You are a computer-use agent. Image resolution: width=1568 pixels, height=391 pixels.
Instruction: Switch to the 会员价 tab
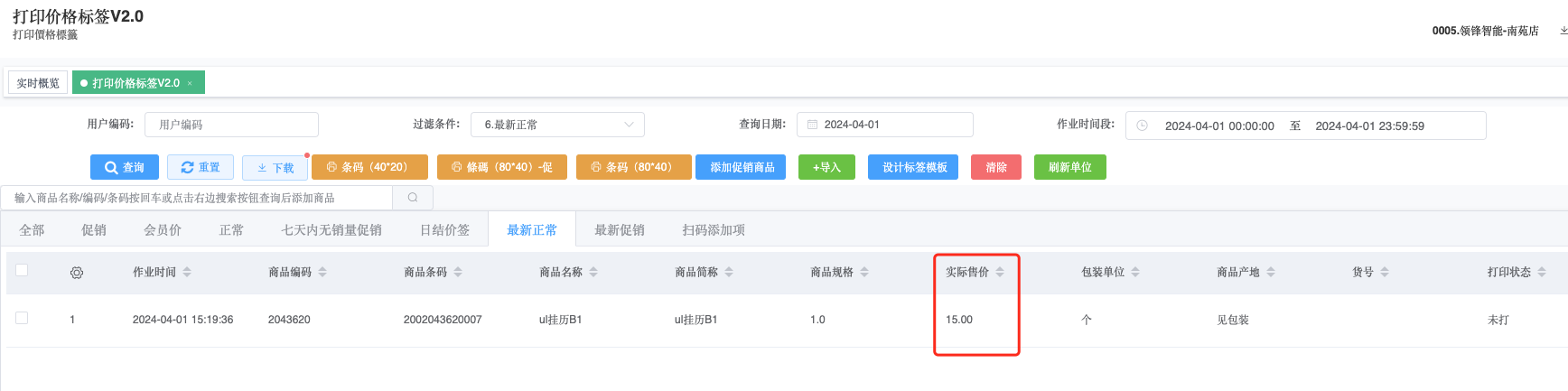point(163,230)
